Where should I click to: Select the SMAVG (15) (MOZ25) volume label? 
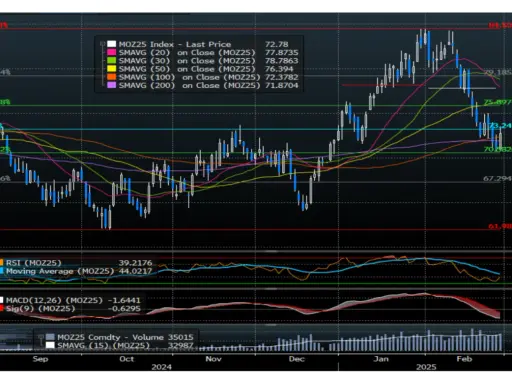tap(103, 345)
